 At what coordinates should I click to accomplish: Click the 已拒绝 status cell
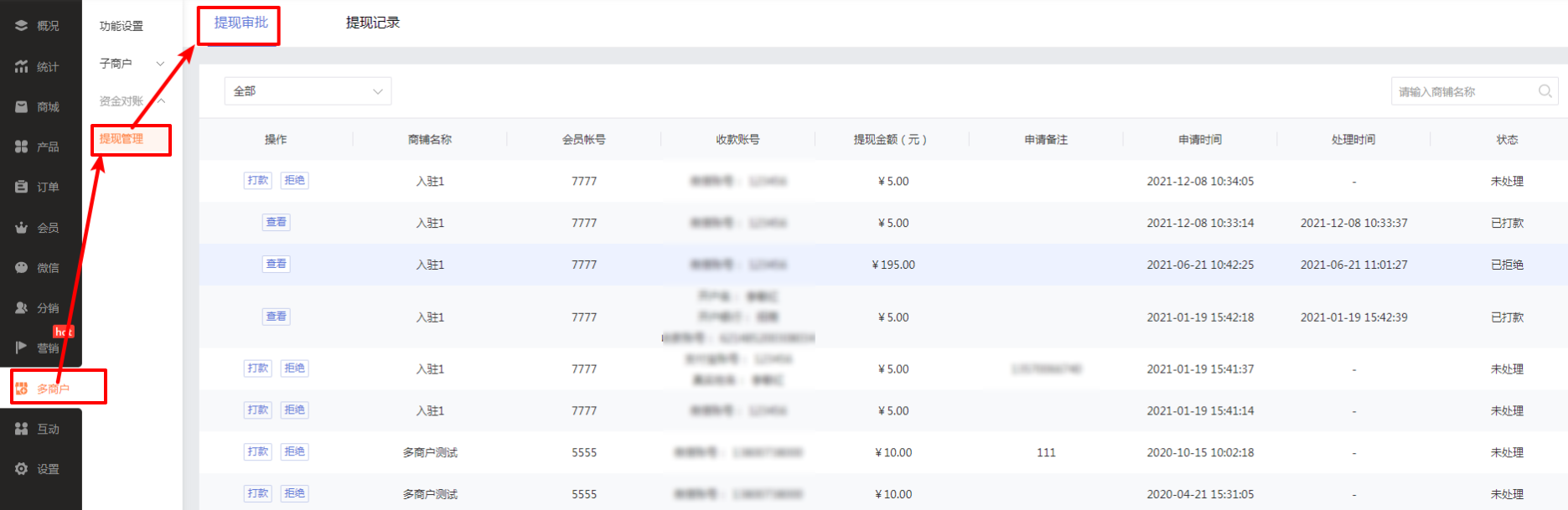(x=1507, y=265)
